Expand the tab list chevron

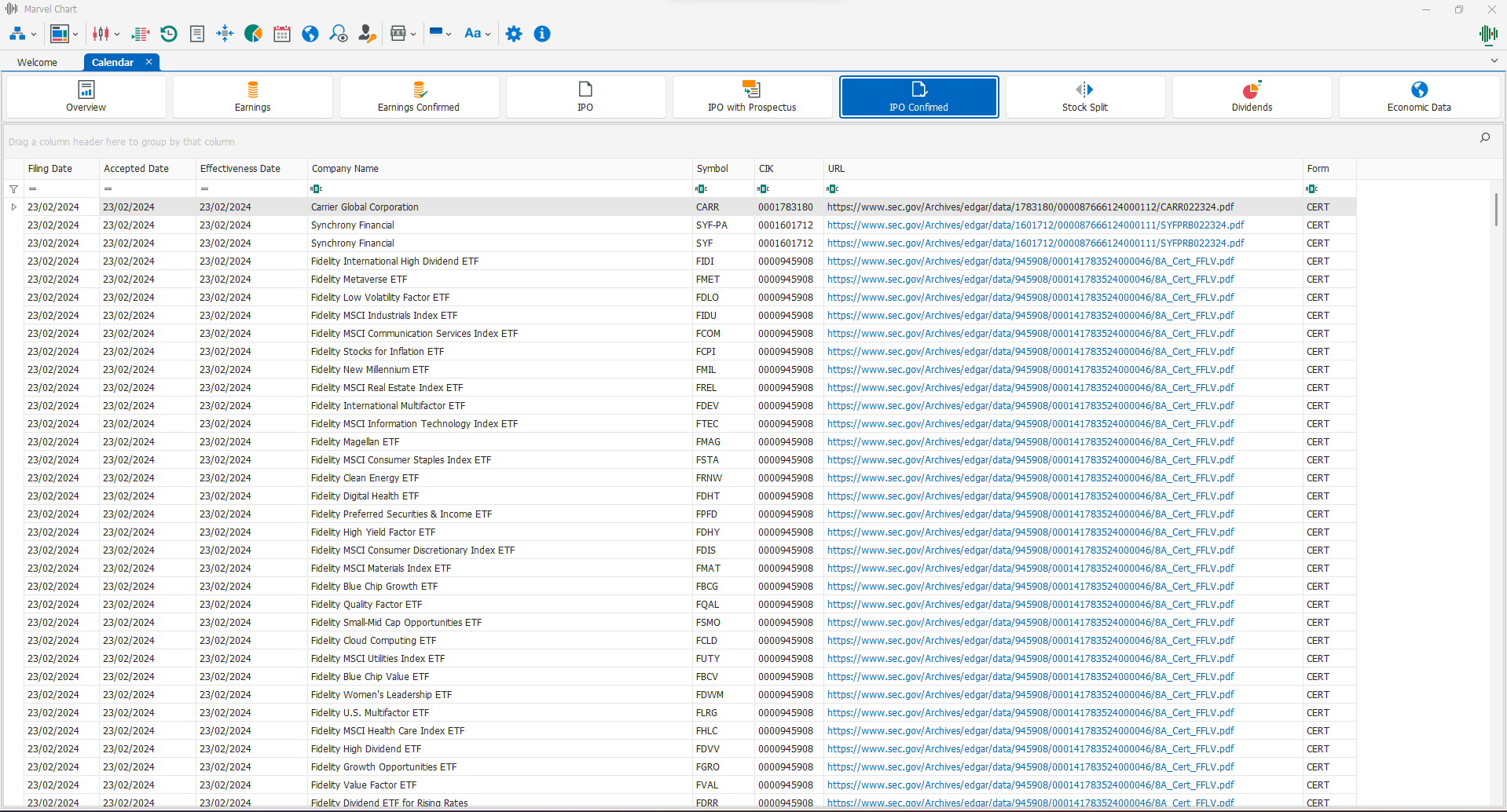pyautogui.click(x=1494, y=60)
